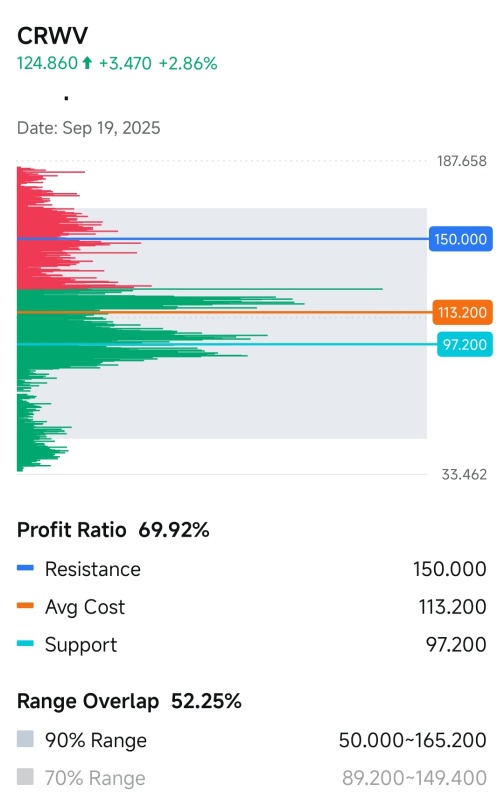Select the 70% Range swatch
Image resolution: width=504 pixels, height=806 pixels.
[x=25, y=777]
